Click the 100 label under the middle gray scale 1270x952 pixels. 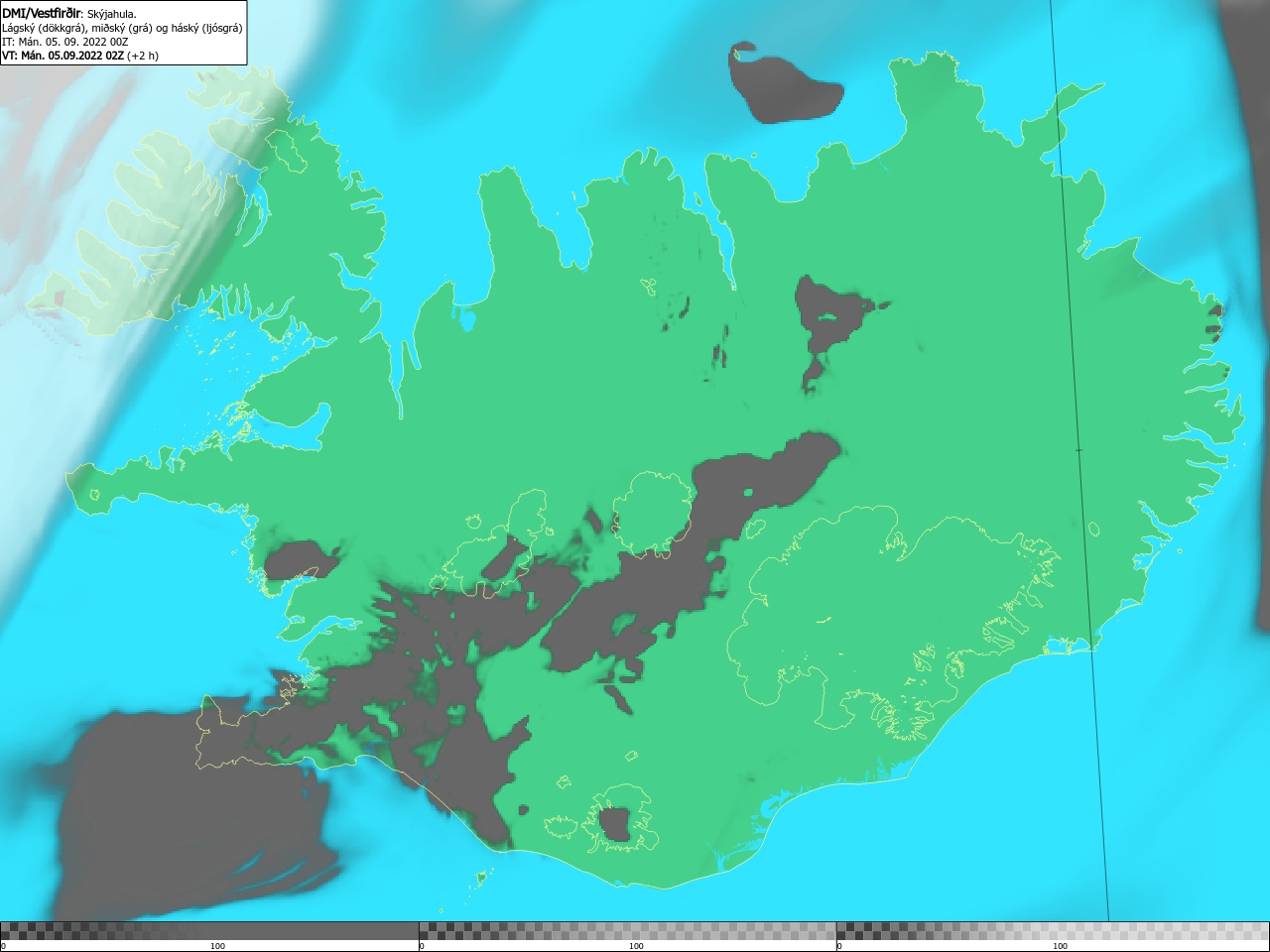(636, 946)
